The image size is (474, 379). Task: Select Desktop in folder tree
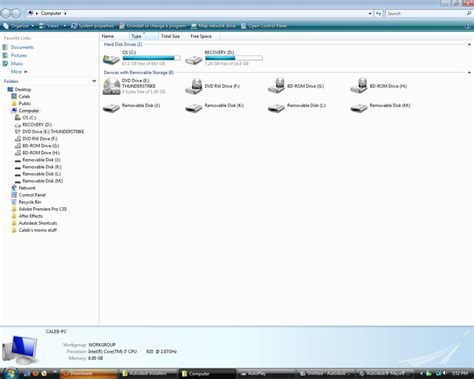coord(23,89)
